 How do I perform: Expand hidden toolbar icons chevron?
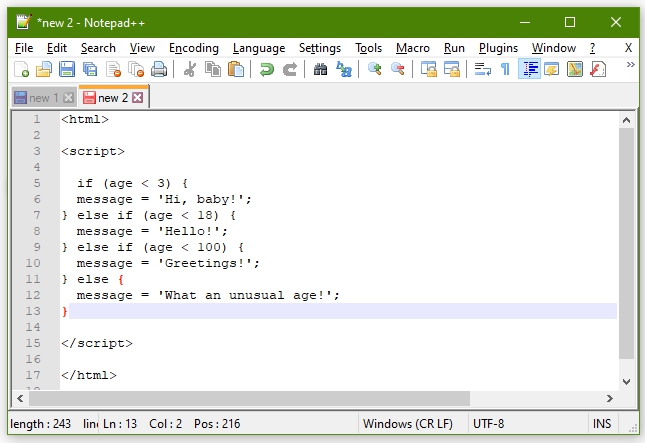click(x=630, y=65)
